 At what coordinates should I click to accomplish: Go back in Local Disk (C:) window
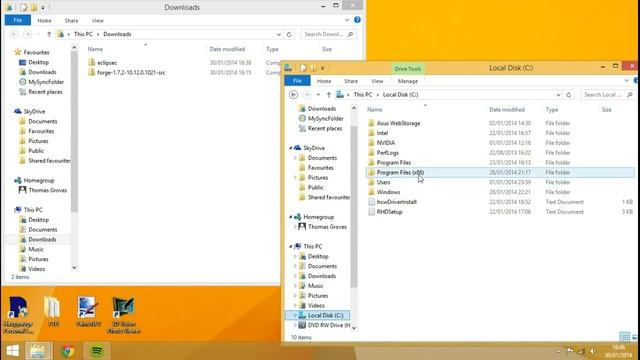(x=293, y=95)
